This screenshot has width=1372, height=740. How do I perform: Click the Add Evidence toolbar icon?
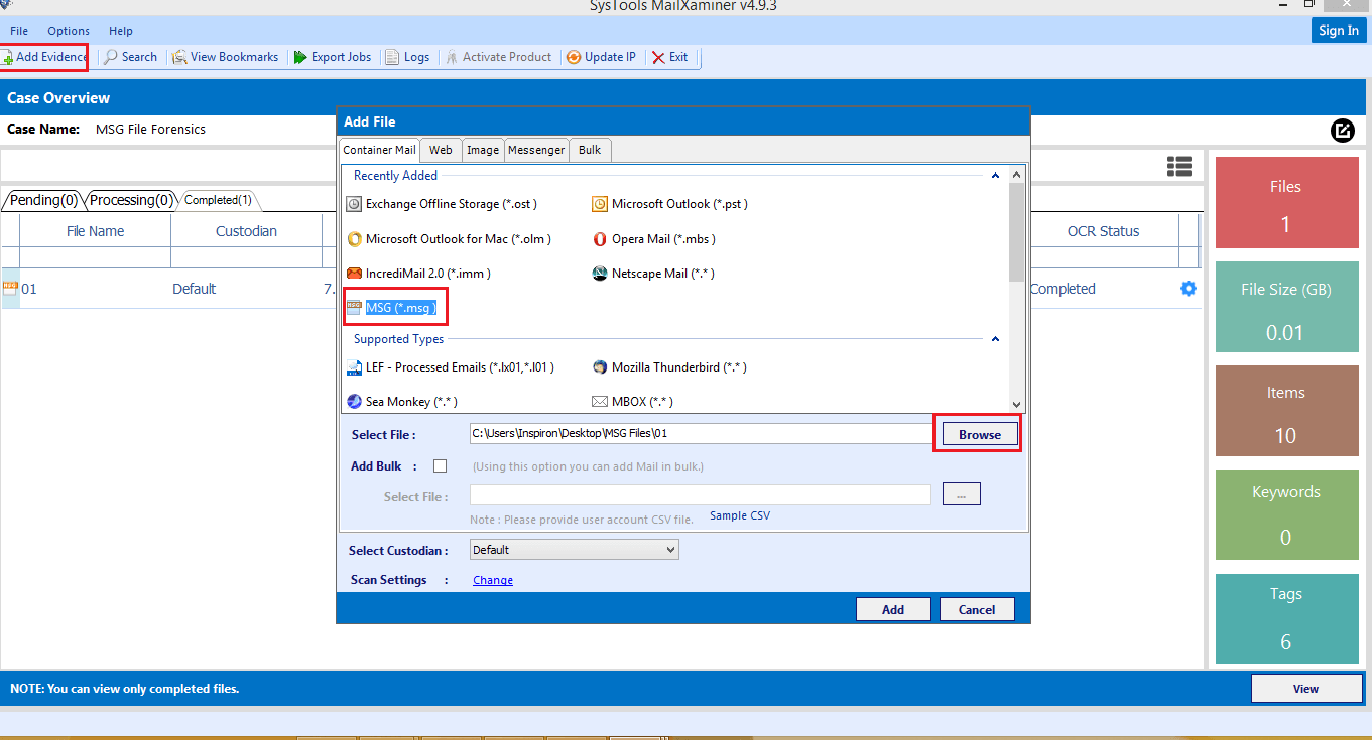pos(8,58)
